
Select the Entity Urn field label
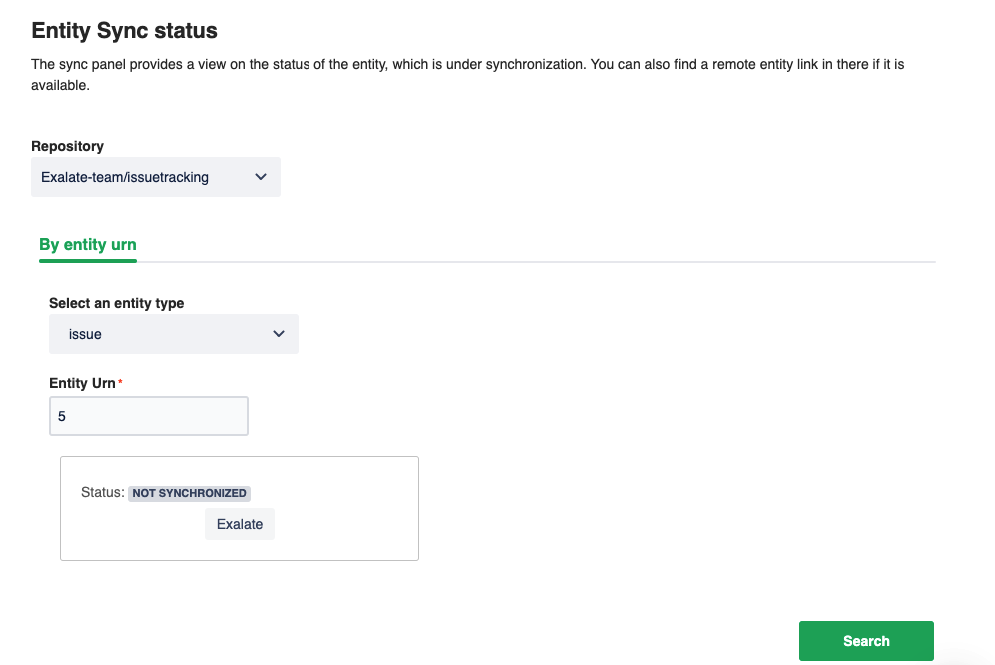click(80, 383)
